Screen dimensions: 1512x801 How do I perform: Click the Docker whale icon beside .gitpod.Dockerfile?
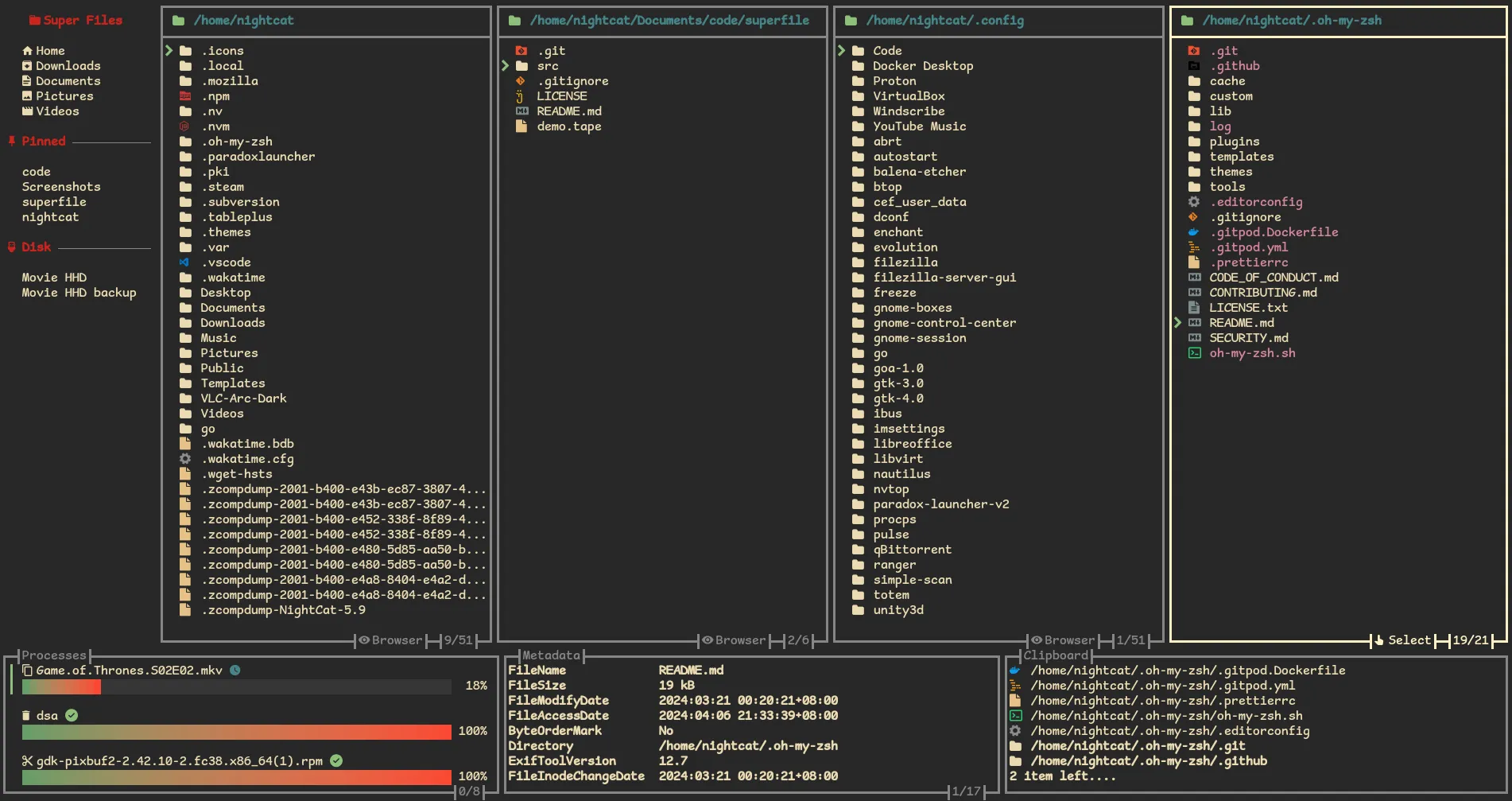click(1193, 232)
